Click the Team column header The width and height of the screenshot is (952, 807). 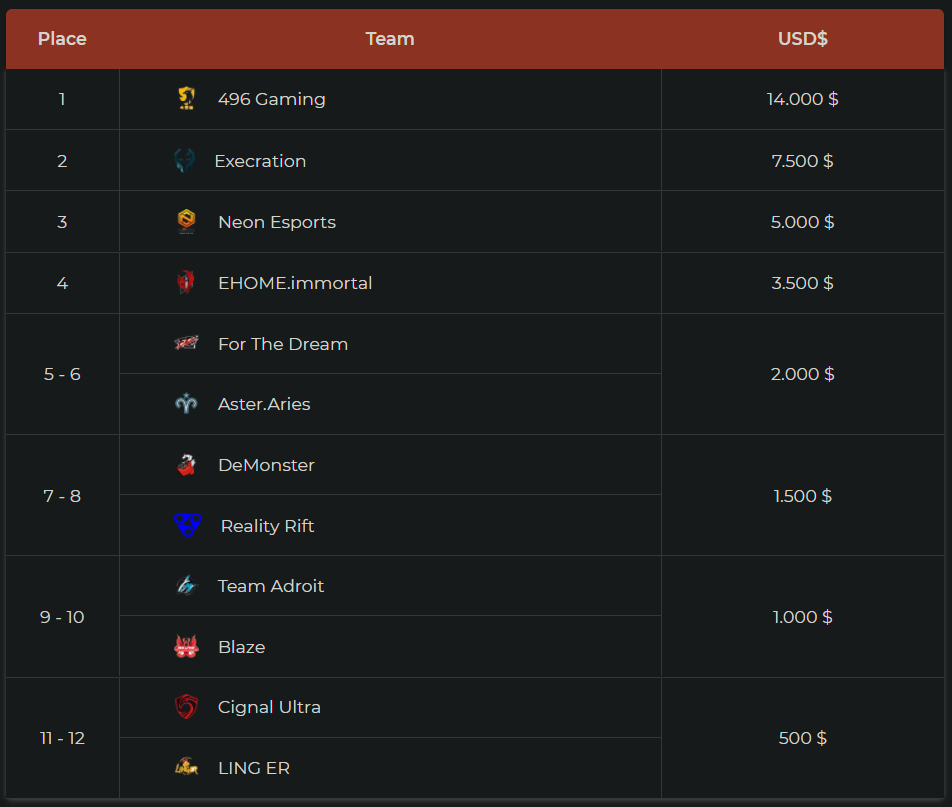[x=390, y=39]
